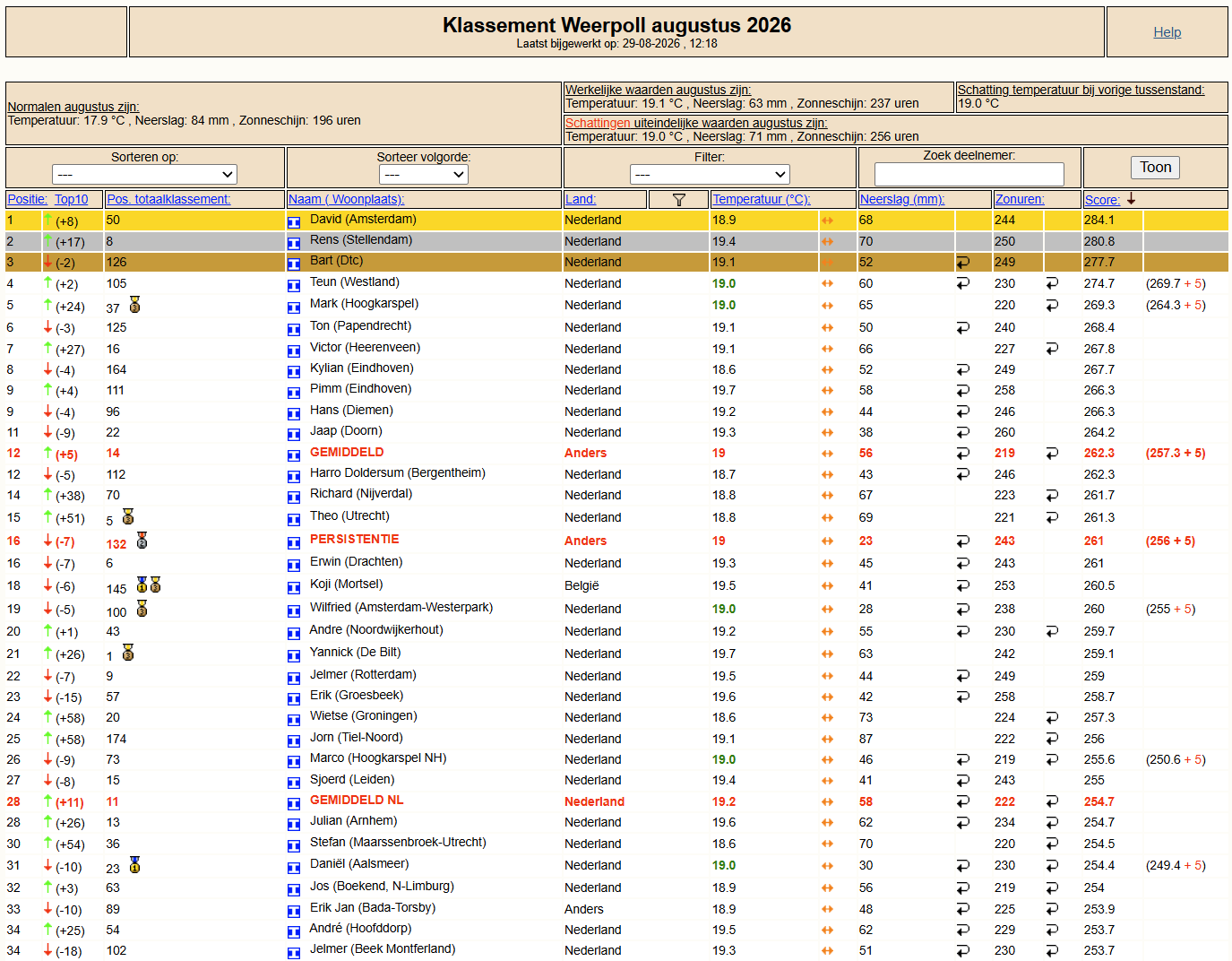The width and height of the screenshot is (1232, 961).
Task: Click the Toon button
Action: (x=1155, y=168)
